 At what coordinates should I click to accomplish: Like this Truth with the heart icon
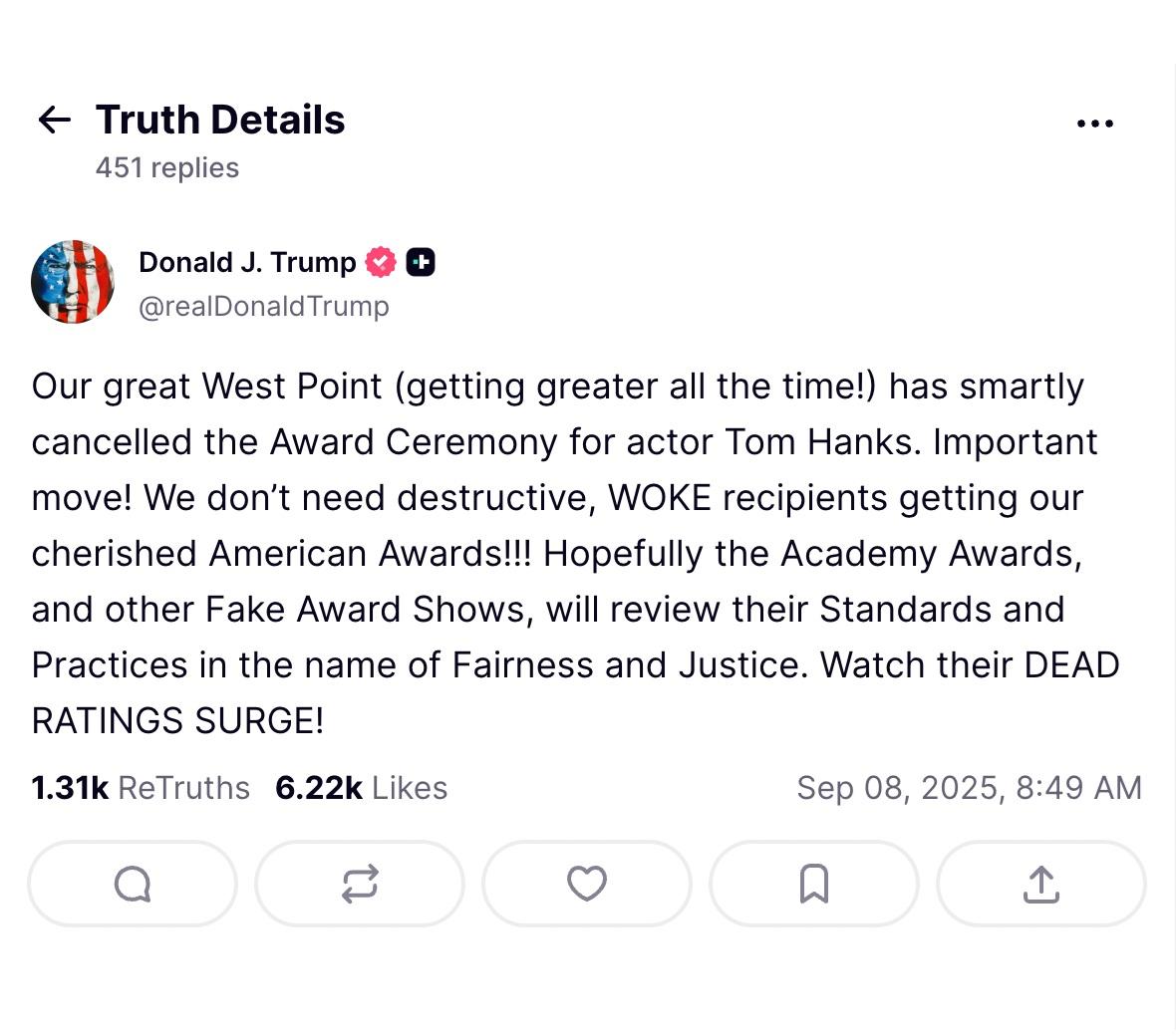click(x=586, y=884)
